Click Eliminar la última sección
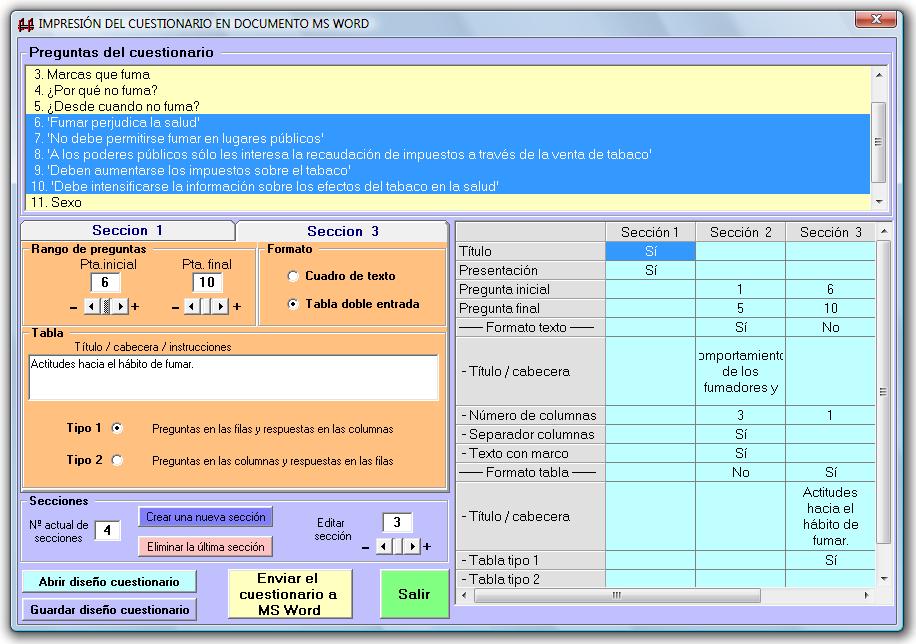 [206, 547]
